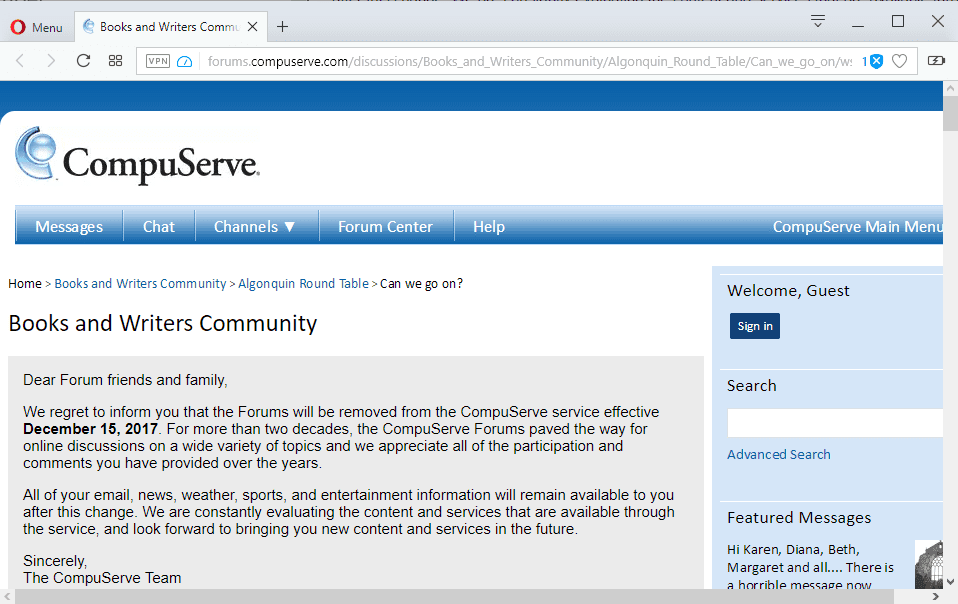Click the address bar URL

point(530,61)
